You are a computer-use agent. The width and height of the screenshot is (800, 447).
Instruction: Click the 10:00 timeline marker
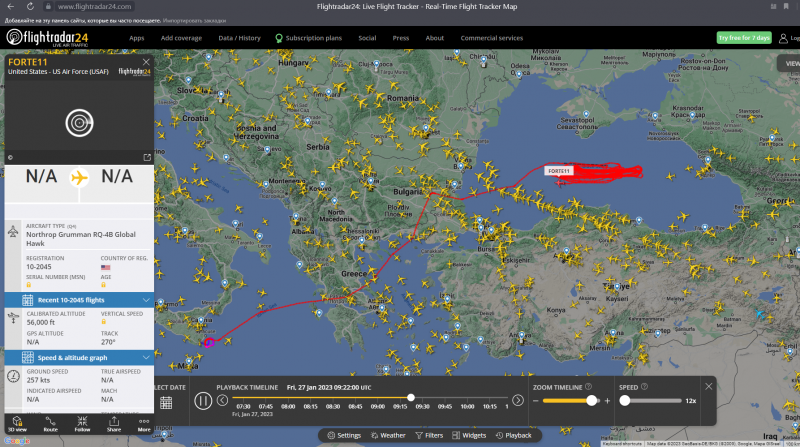click(467, 407)
